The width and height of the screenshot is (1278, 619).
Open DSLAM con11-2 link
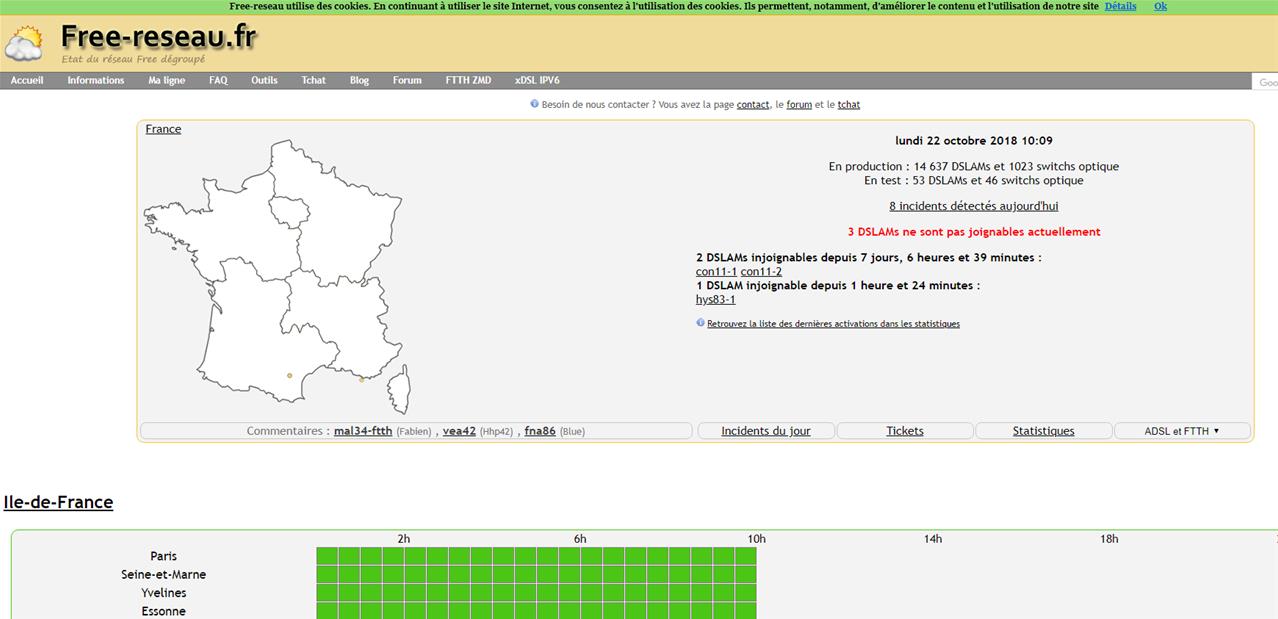tap(761, 272)
